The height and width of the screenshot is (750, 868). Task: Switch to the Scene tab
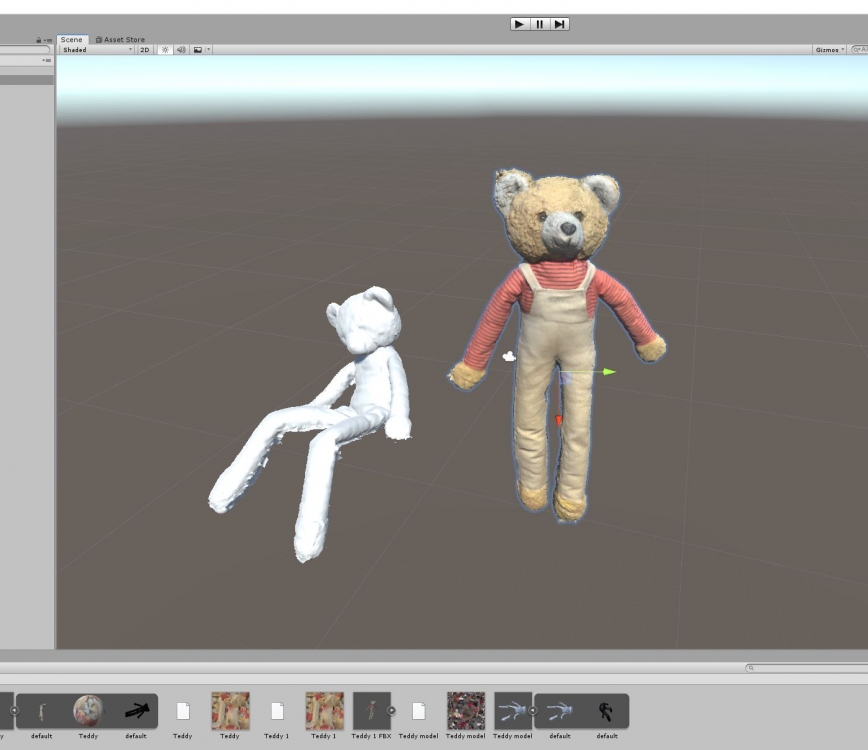click(71, 40)
